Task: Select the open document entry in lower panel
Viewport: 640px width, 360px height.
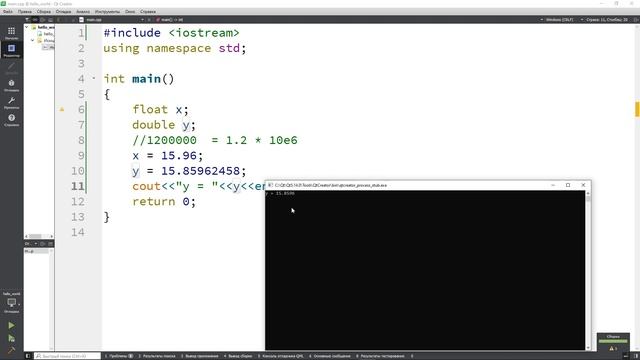Action: [x=37, y=251]
